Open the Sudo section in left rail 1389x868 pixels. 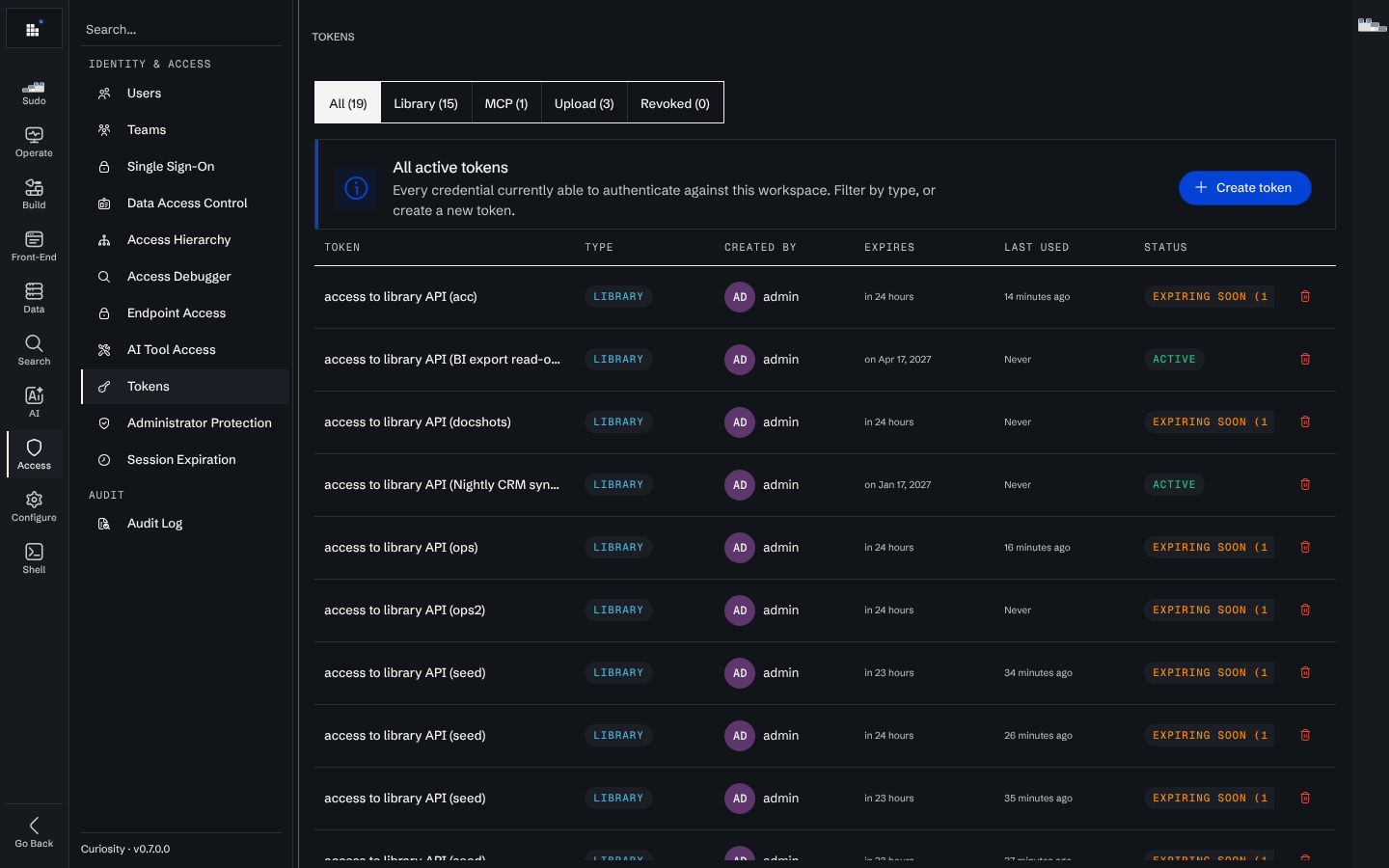click(34, 93)
